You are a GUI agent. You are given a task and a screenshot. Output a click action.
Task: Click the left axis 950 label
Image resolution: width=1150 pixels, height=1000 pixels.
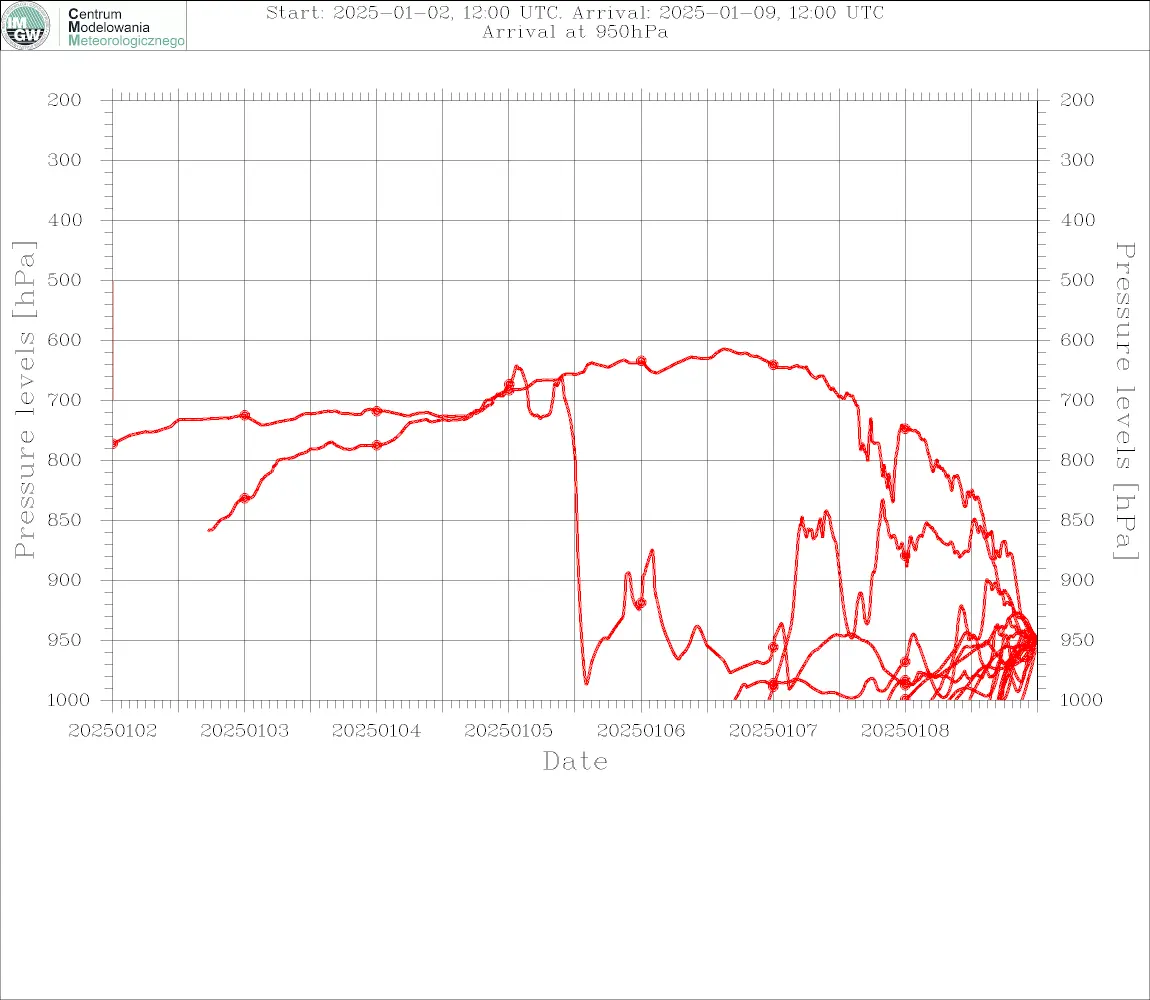65,640
